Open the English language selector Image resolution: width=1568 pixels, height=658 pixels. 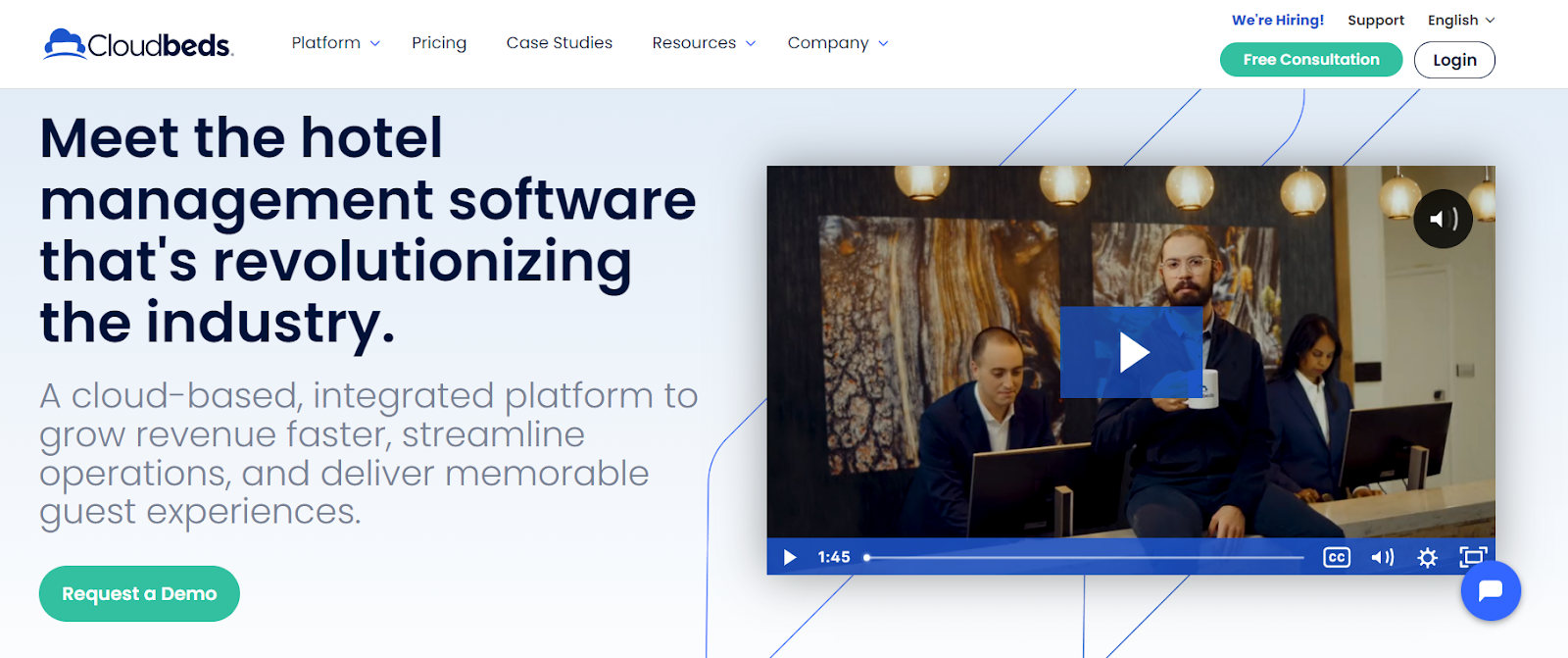coord(1461,20)
